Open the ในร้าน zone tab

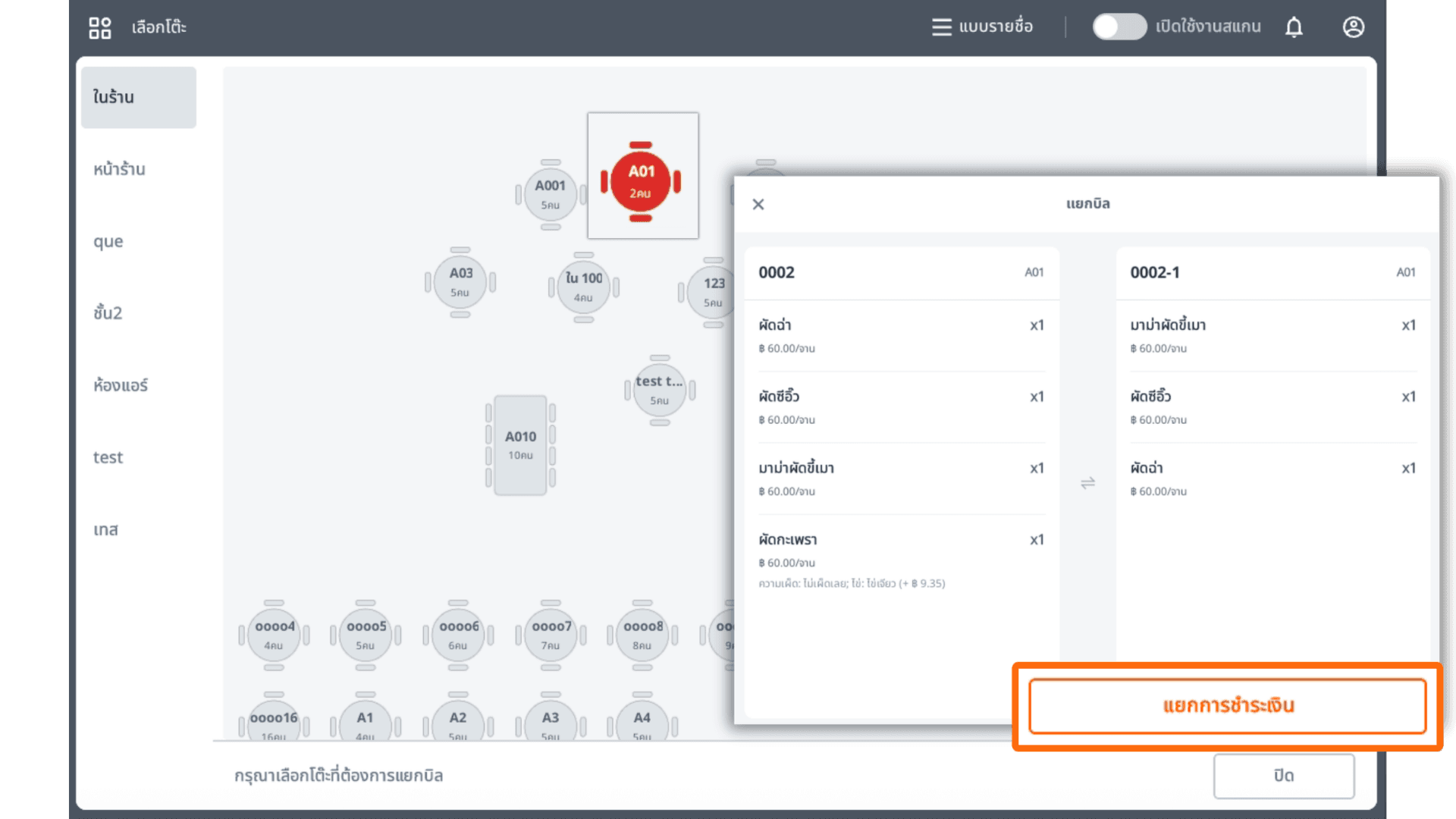138,97
